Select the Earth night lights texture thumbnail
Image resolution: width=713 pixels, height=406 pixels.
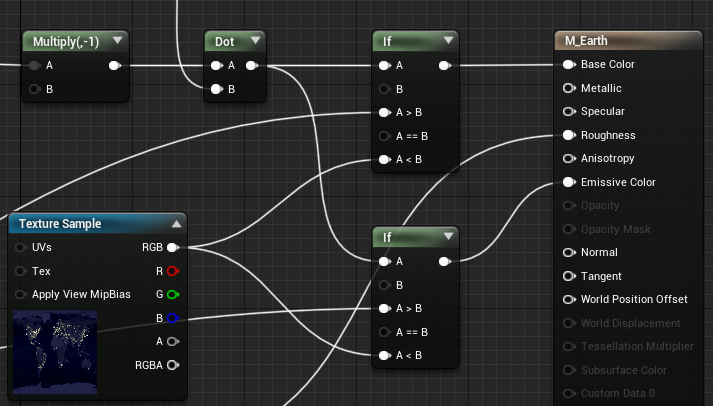coord(55,352)
